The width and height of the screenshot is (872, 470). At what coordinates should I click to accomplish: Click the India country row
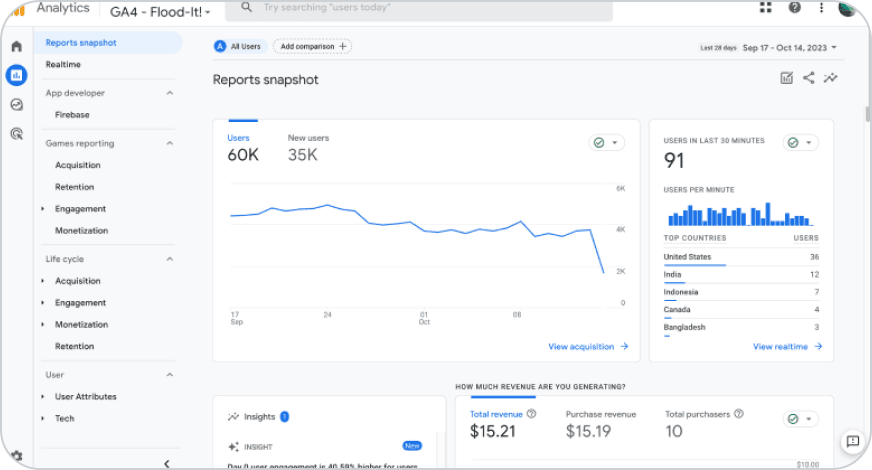pos(741,276)
